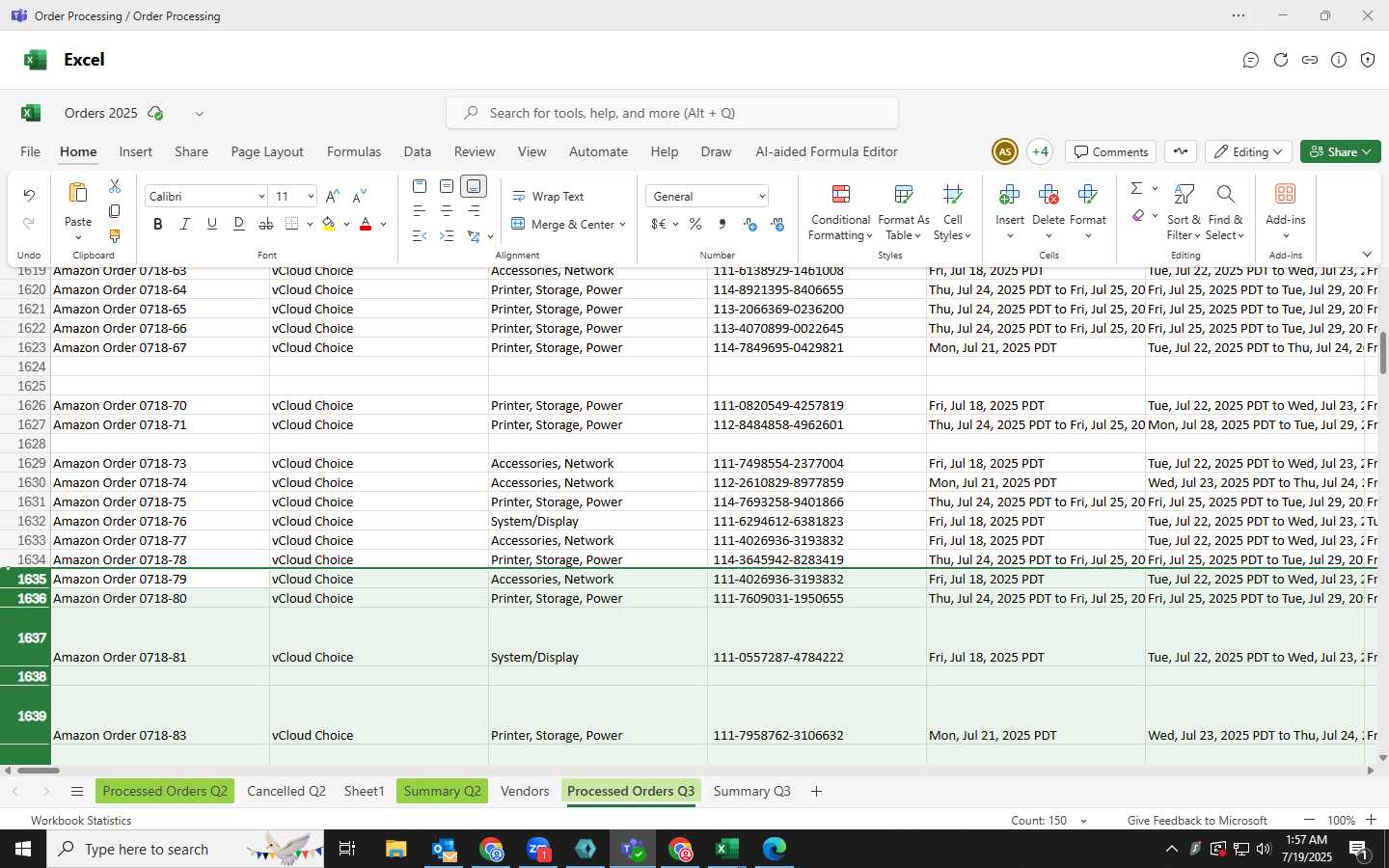Image resolution: width=1389 pixels, height=868 pixels.
Task: Decrease font size with A-down icon
Action: (359, 196)
